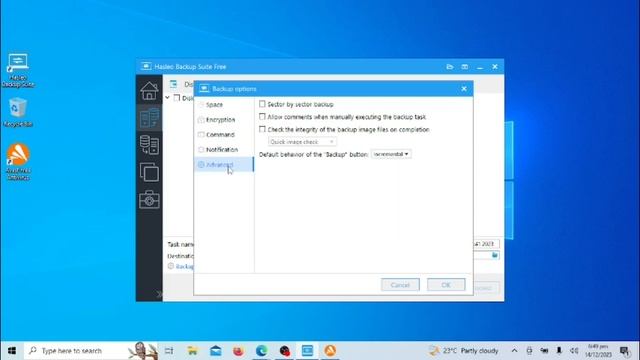Click the folder icon in Hasleo title bar
Image resolution: width=640 pixels, height=360 pixels.
pyautogui.click(x=450, y=67)
